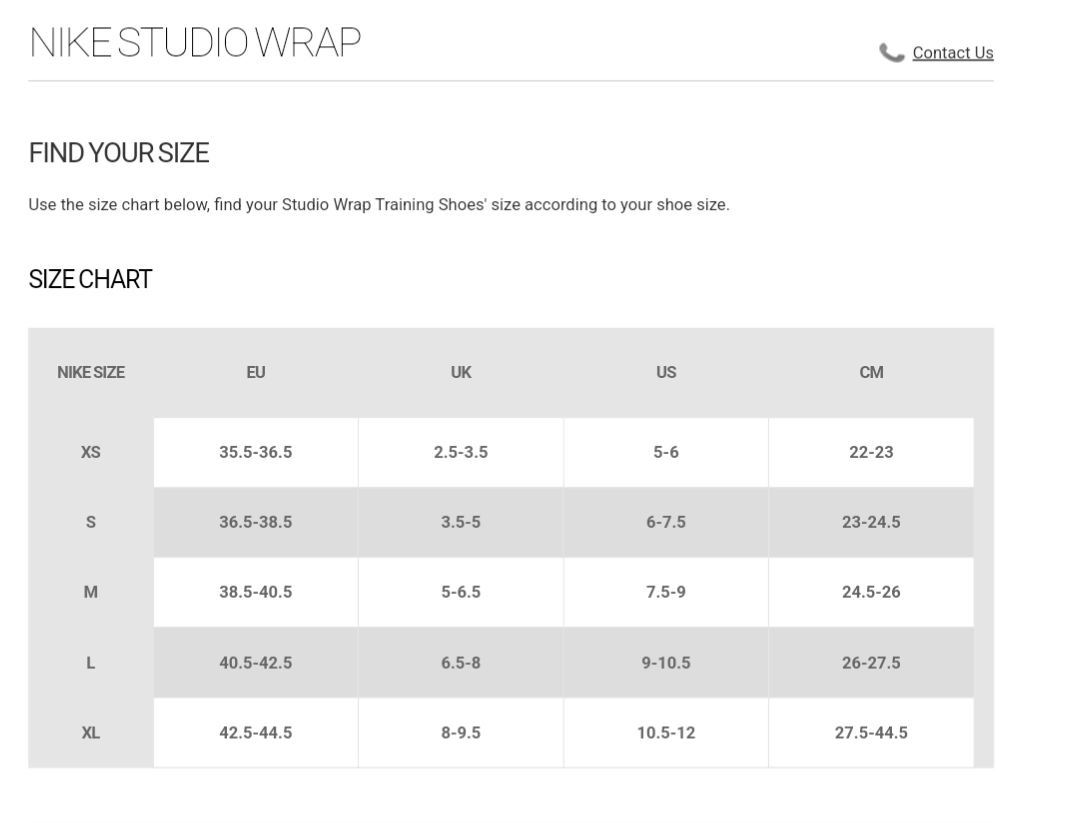Select the M size row label
Viewport: 1079px width, 823px height.
pyautogui.click(x=90, y=592)
